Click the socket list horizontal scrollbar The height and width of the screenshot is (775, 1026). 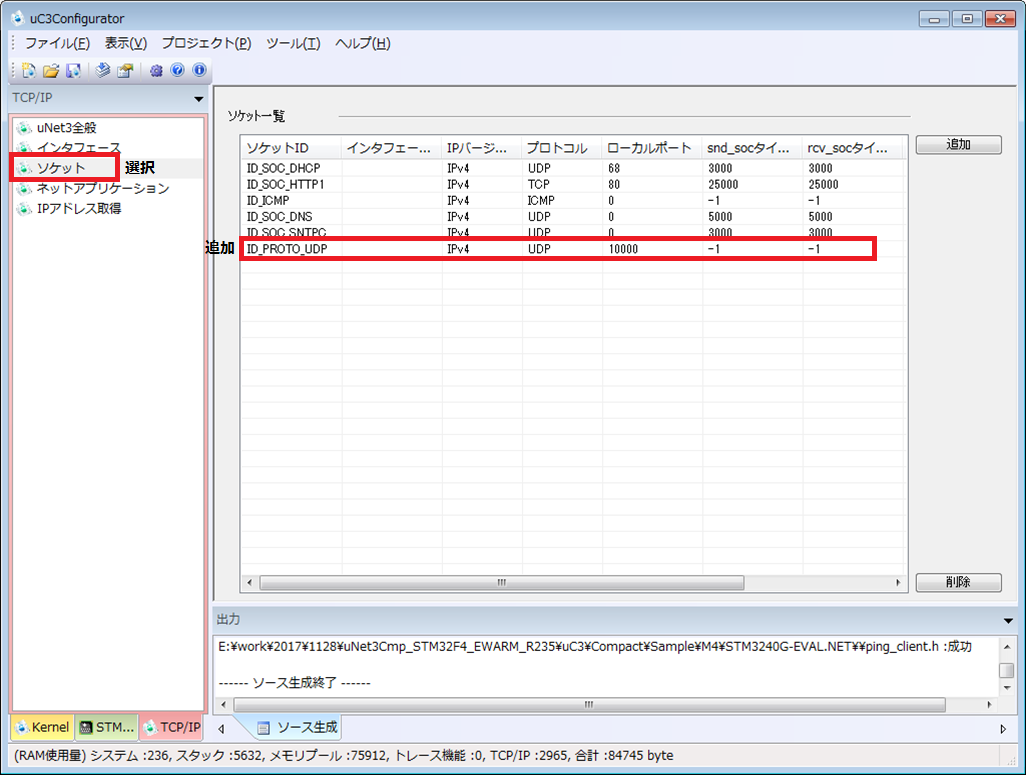tap(500, 582)
